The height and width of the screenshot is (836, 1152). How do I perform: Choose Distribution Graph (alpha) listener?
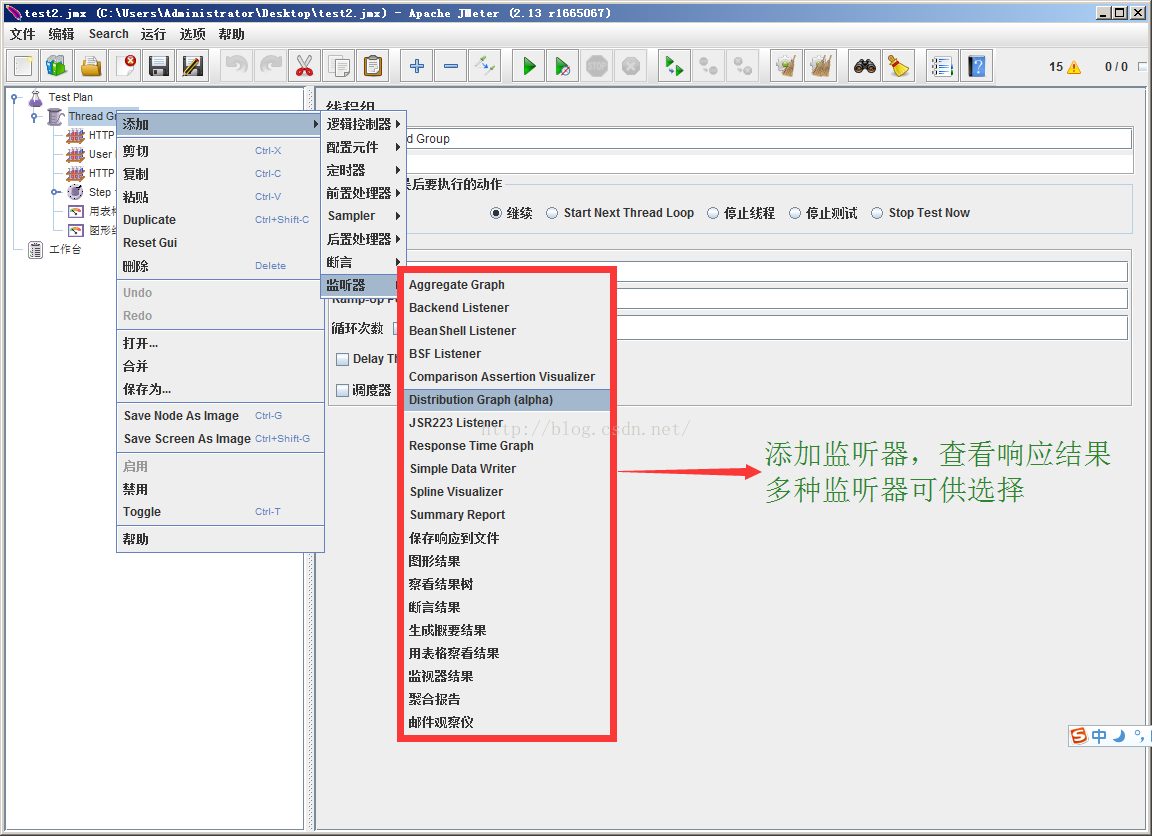(x=507, y=400)
